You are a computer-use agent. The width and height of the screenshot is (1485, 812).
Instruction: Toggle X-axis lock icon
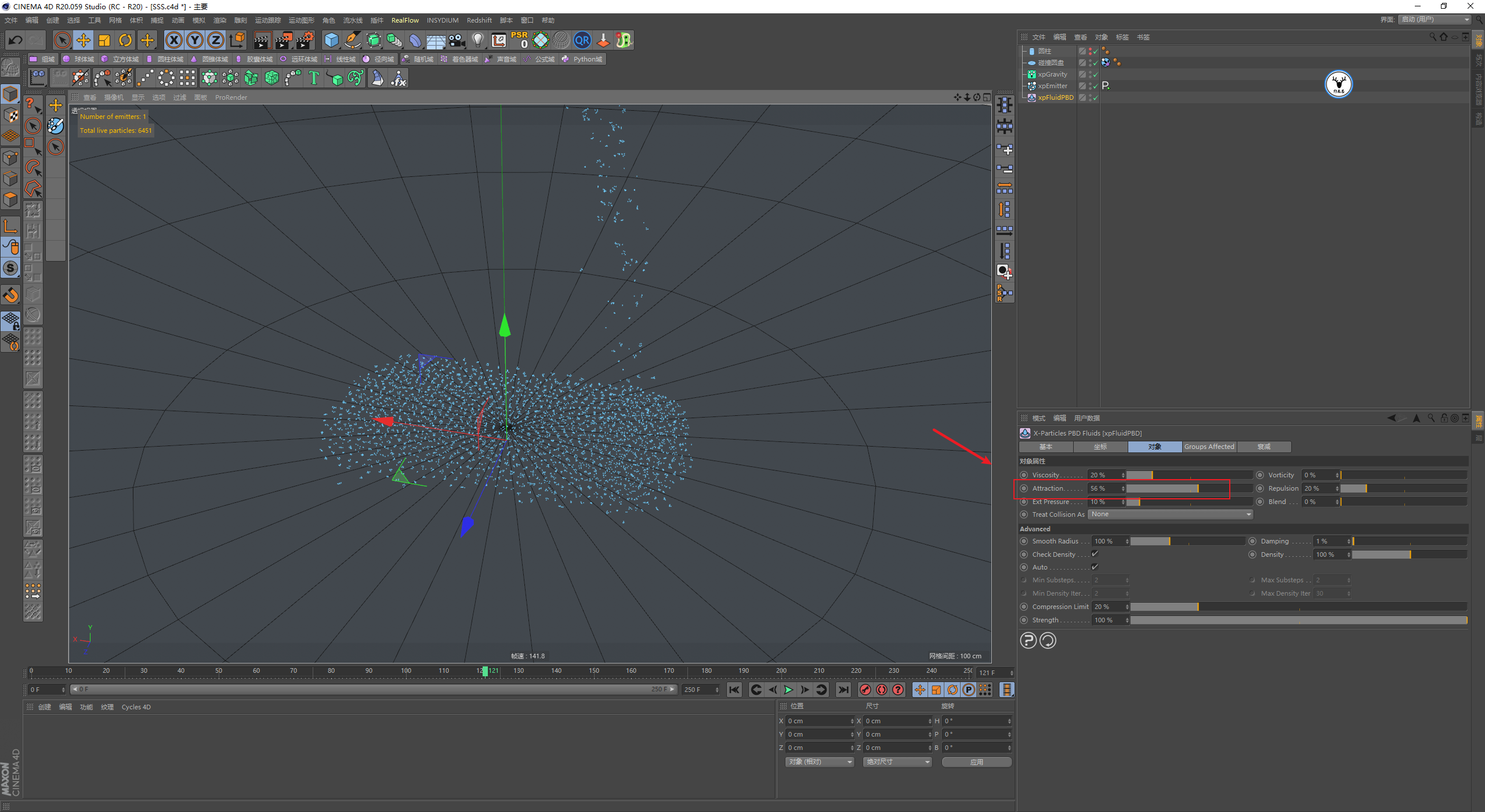173,40
